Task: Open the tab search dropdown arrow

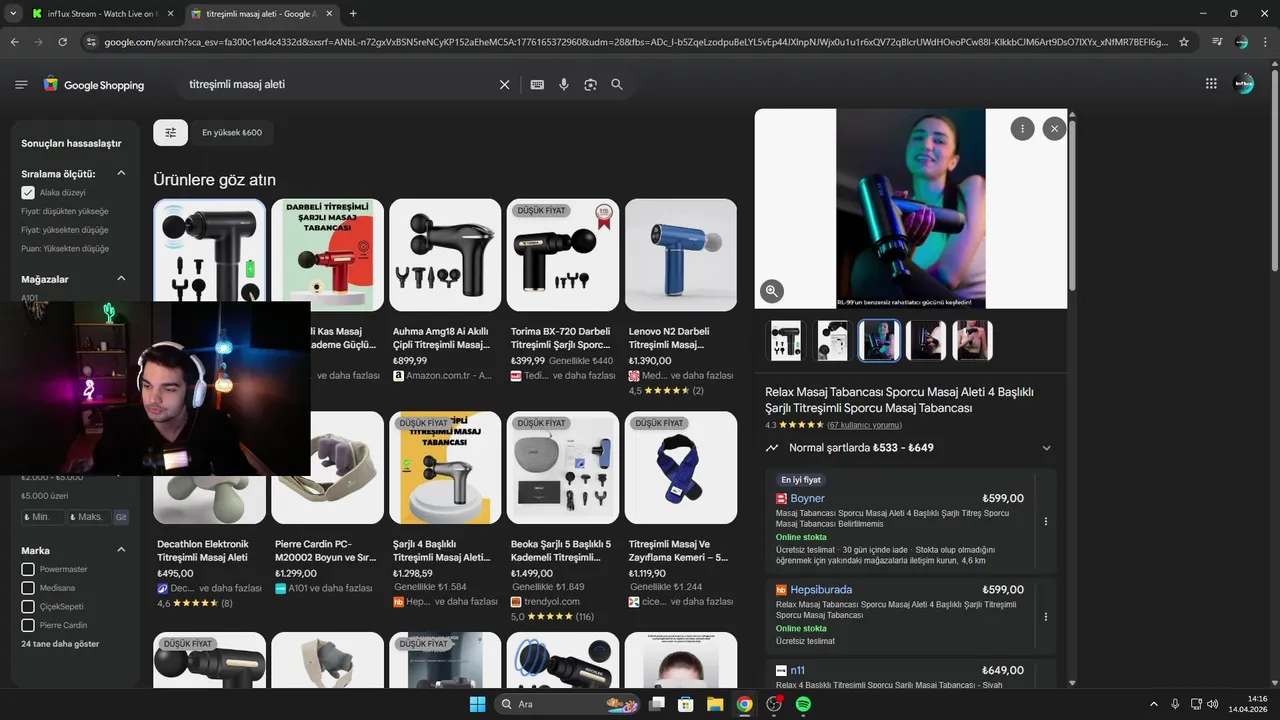Action: (12, 13)
